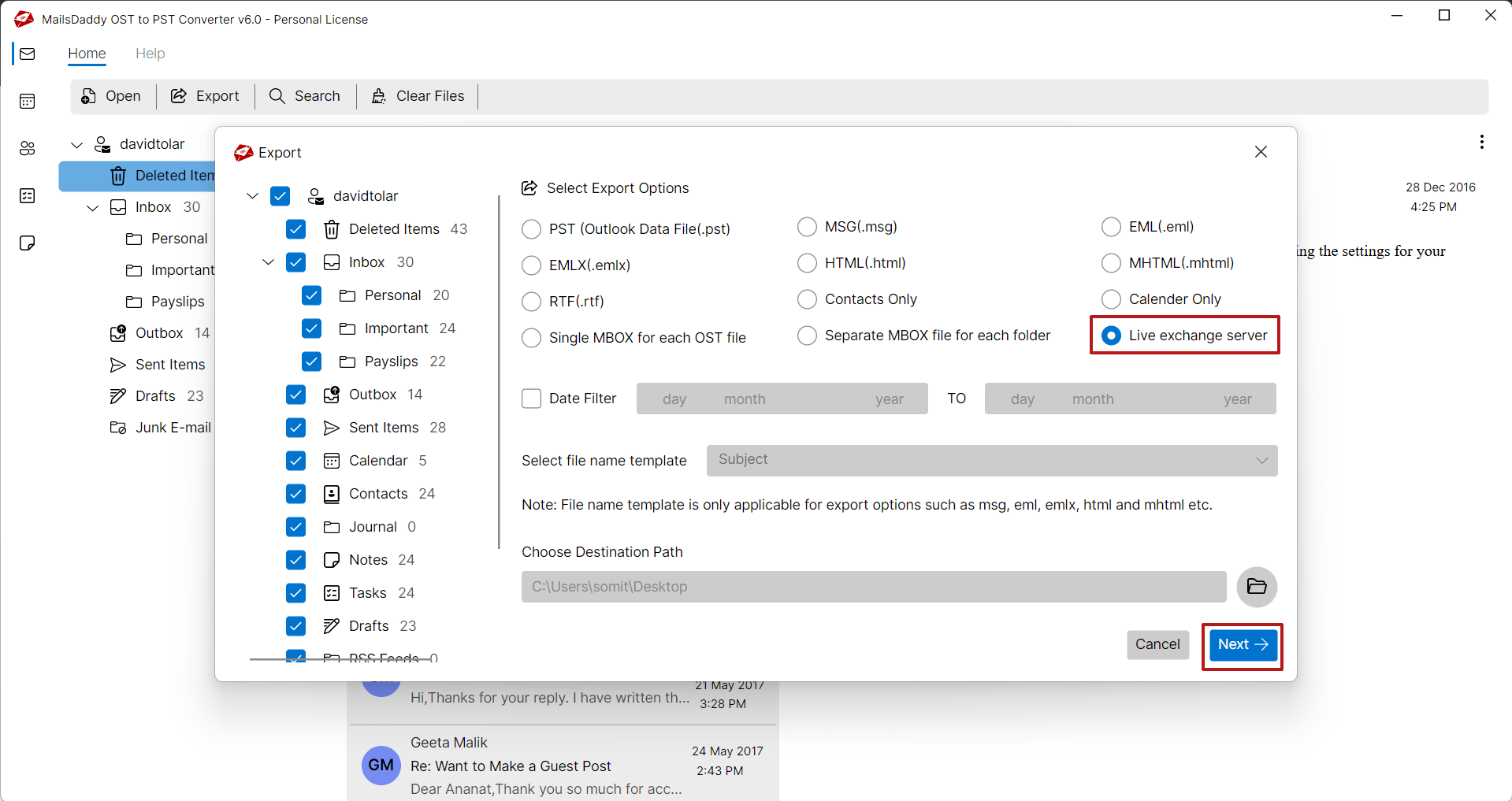Collapse Inbox in background folder tree
Viewport: 1512px width, 801px height.
[x=93, y=208]
